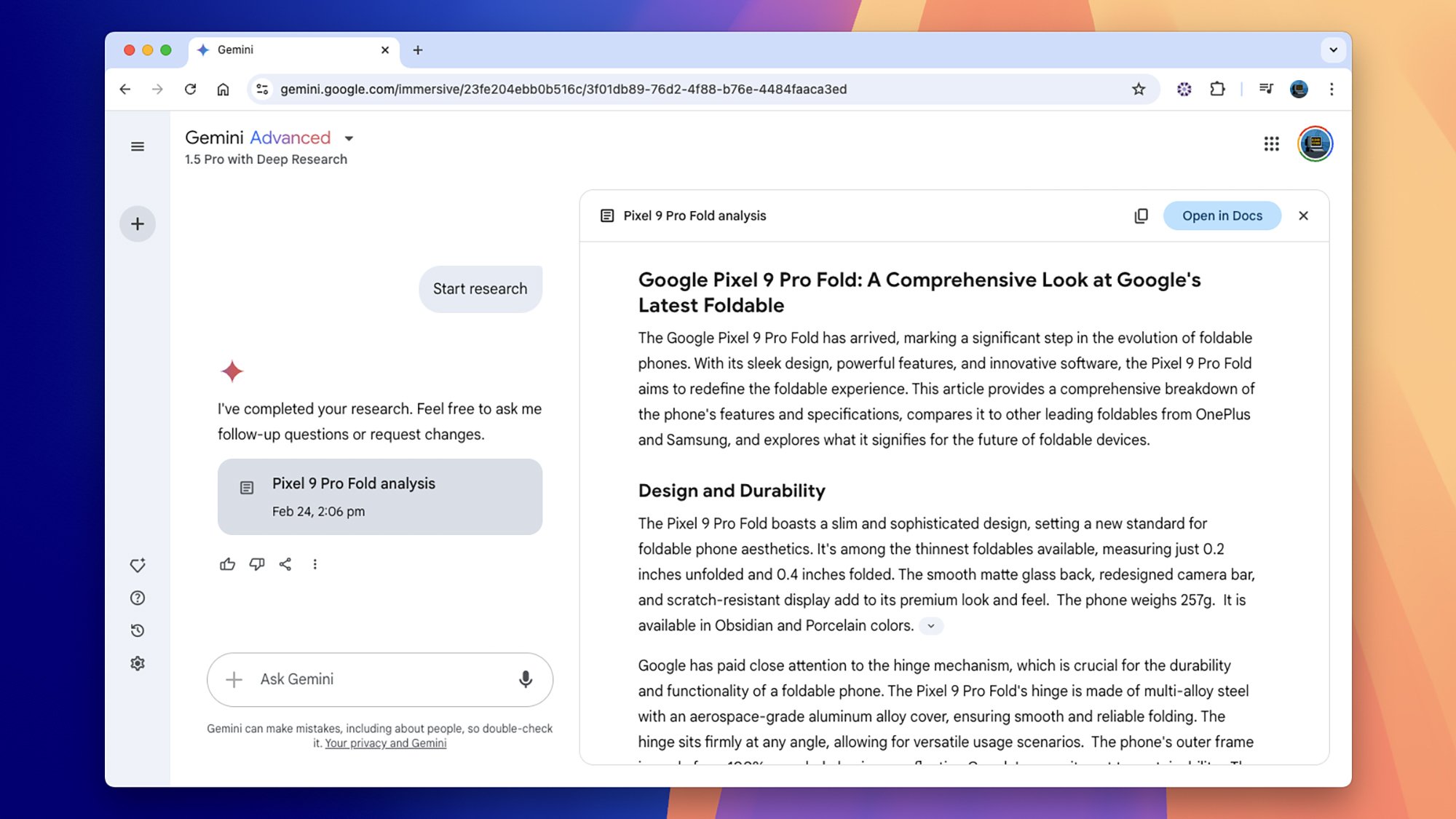Viewport: 1456px width, 819px height.
Task: Share the Gemini response
Action: [x=285, y=564]
